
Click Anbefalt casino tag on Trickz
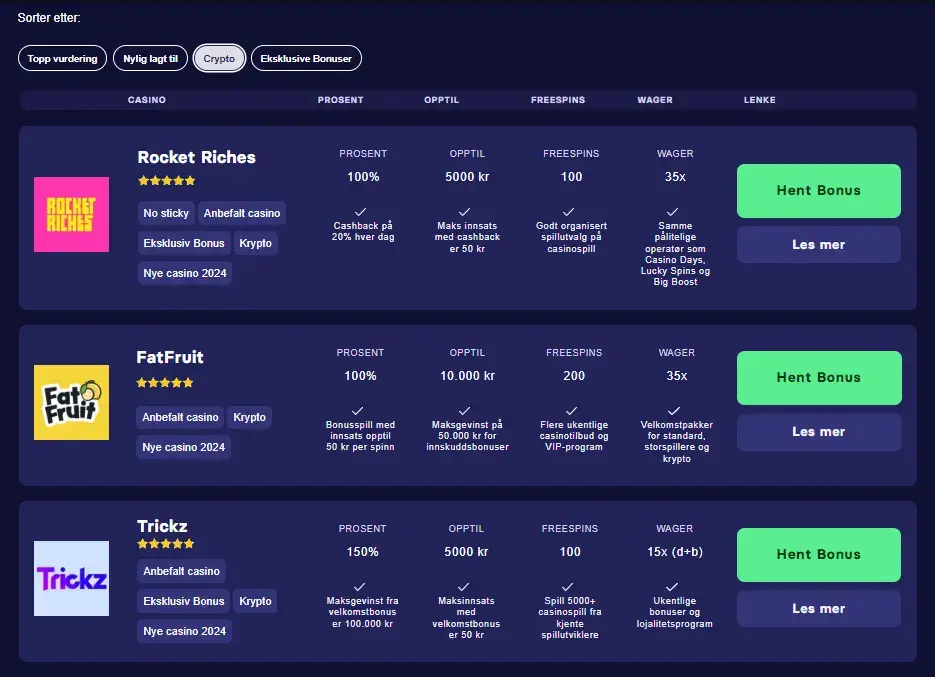(181, 571)
